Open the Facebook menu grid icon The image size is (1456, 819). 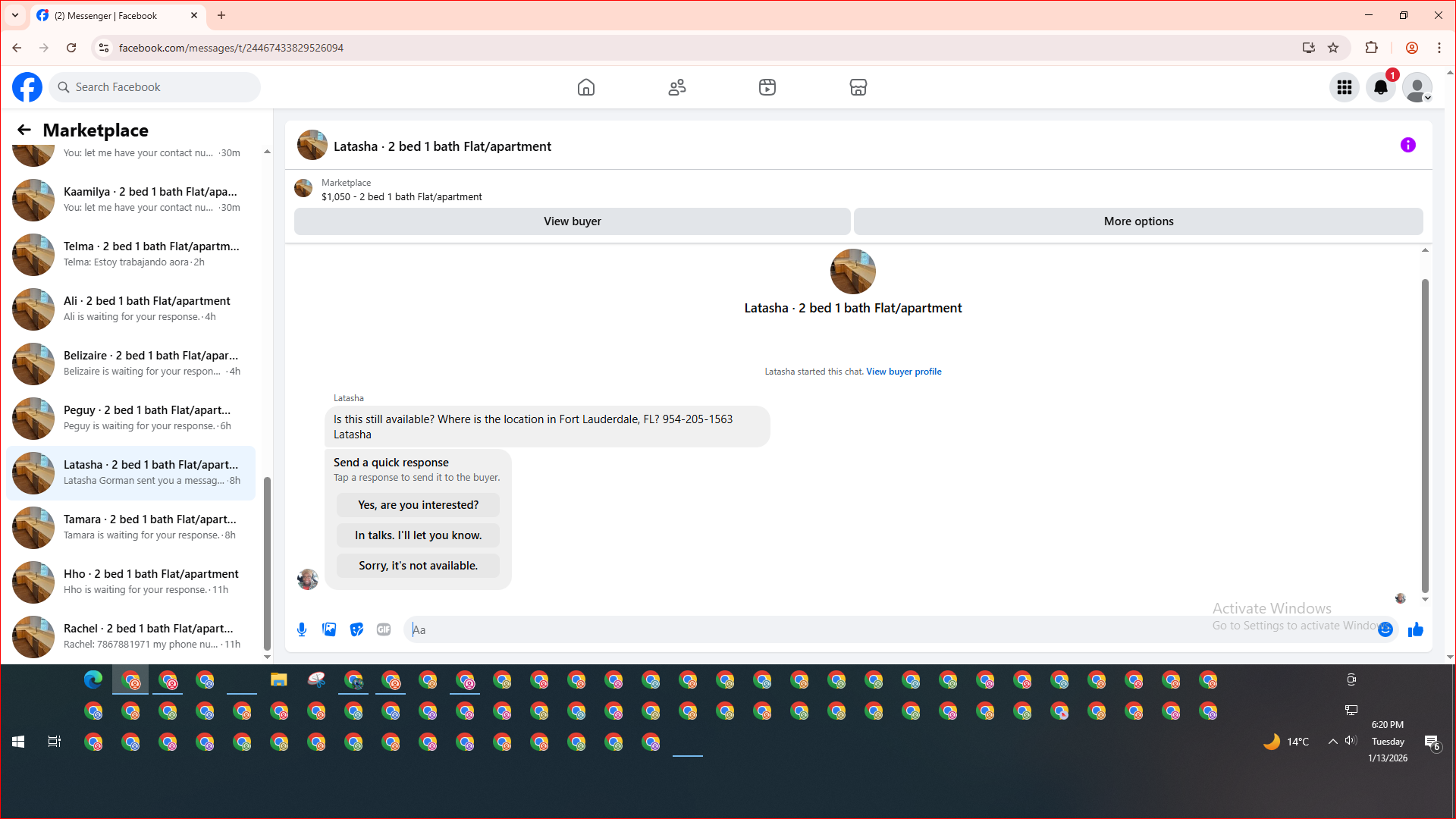click(1344, 87)
